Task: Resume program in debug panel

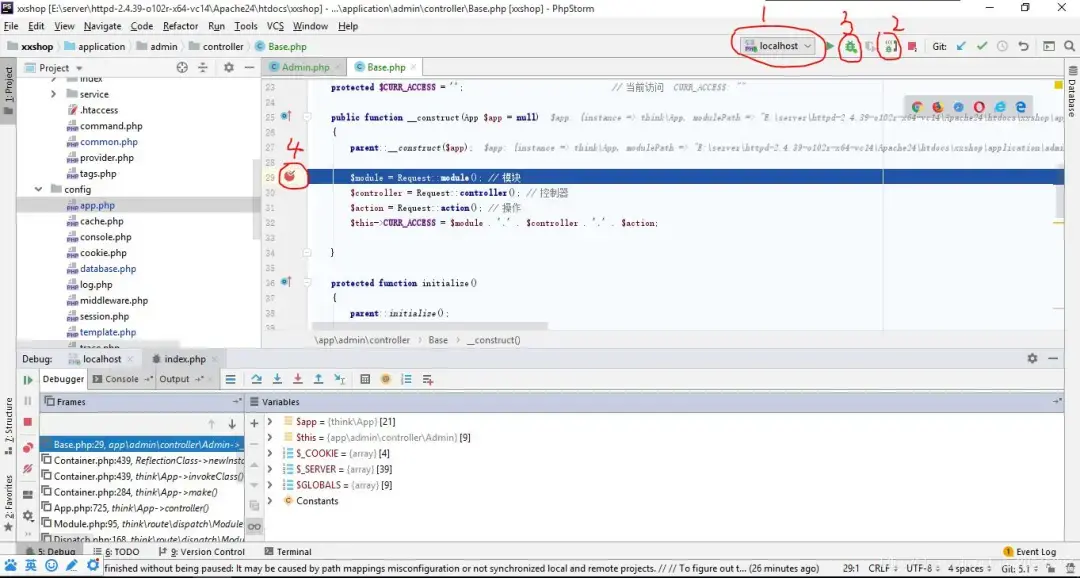Action: click(28, 380)
